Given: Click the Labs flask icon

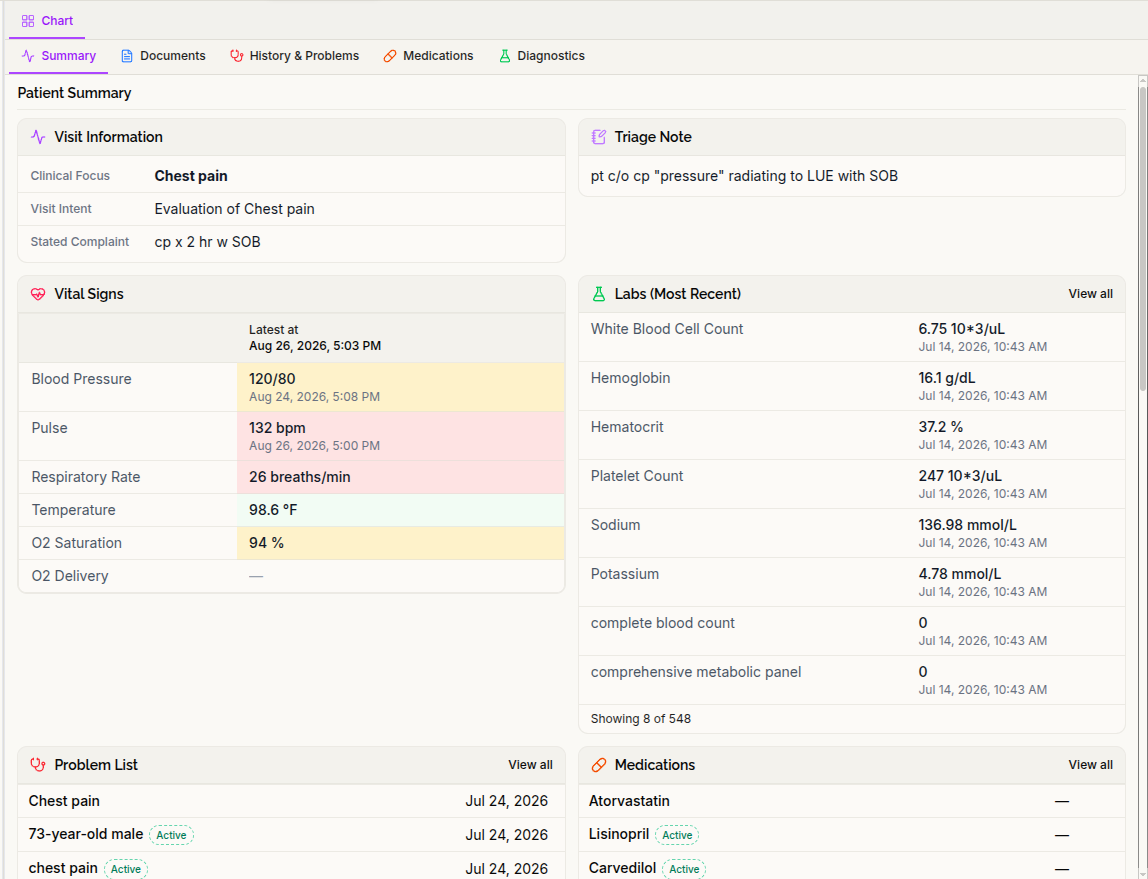Looking at the screenshot, I should [599, 294].
